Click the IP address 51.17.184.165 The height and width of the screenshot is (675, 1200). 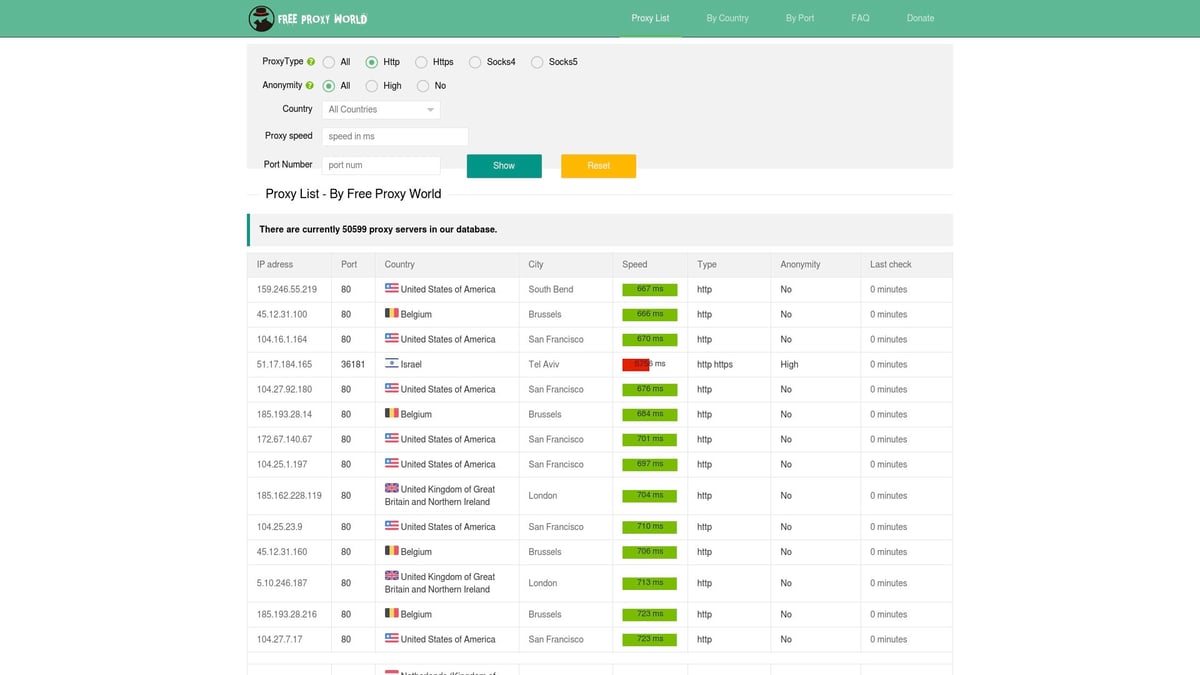pos(284,364)
